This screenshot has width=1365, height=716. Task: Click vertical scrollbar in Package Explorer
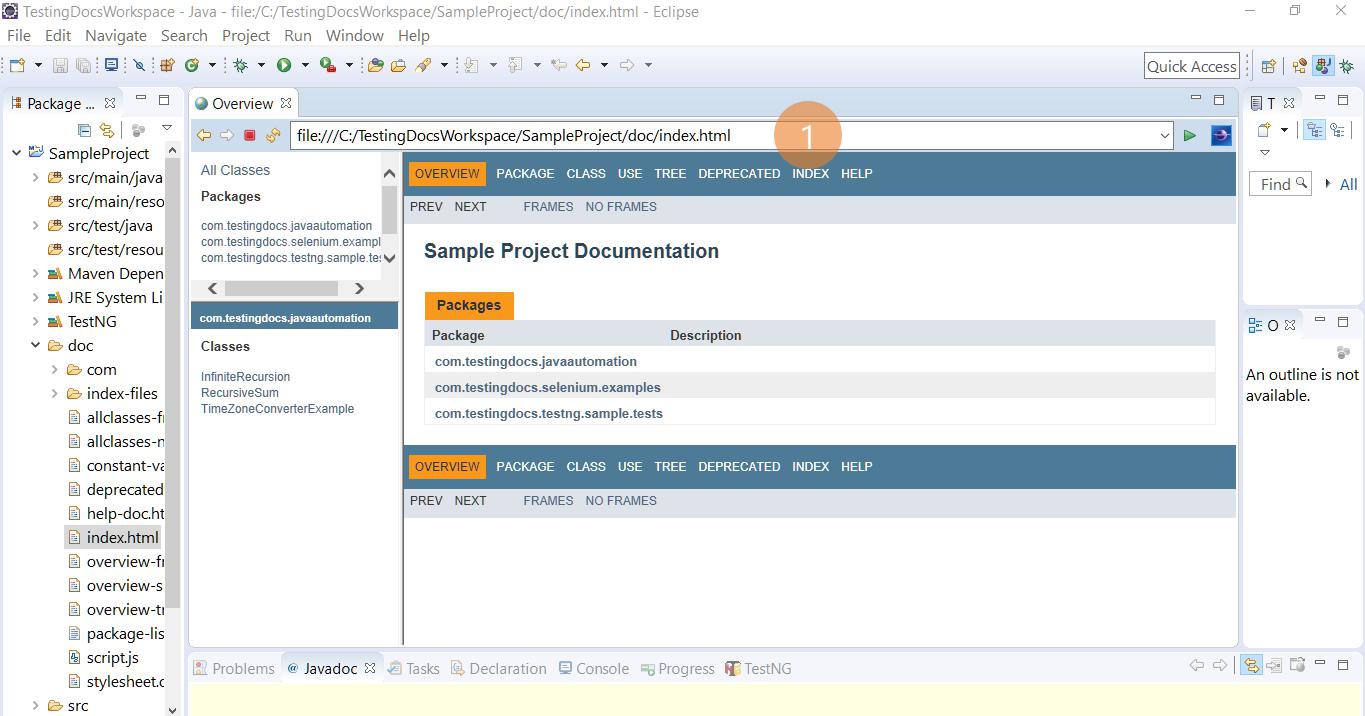(x=172, y=383)
